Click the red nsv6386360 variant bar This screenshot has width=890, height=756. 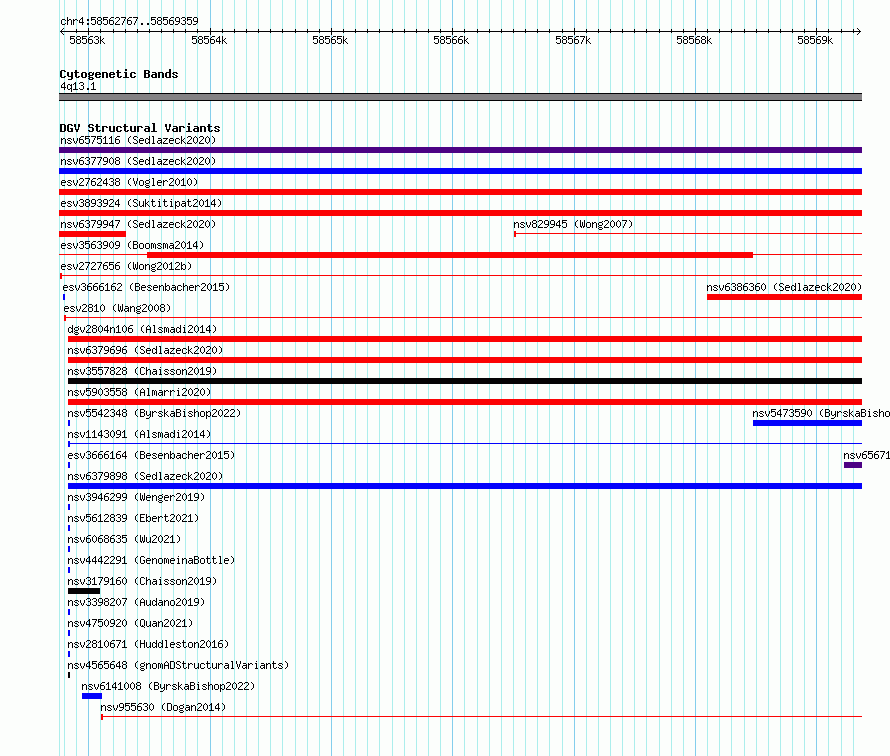tap(784, 297)
